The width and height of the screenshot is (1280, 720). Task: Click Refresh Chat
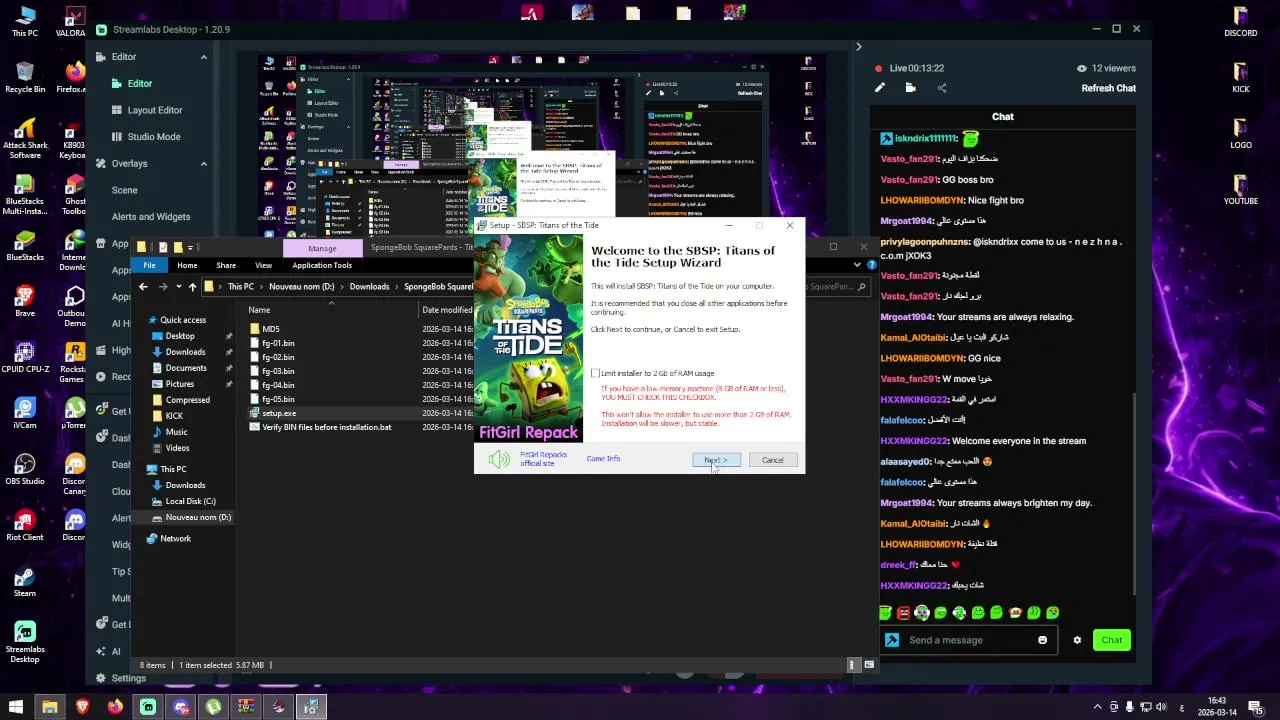[1108, 88]
